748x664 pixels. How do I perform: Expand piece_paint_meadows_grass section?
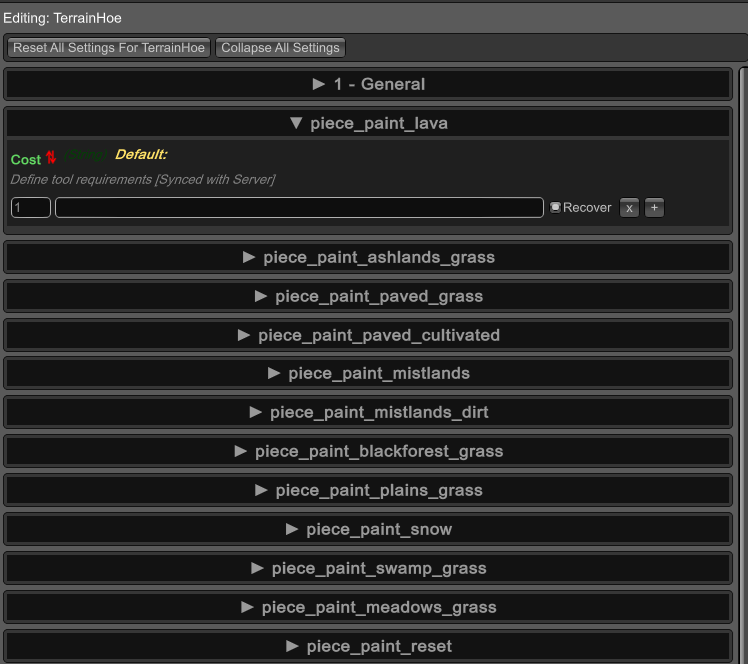[x=368, y=608]
